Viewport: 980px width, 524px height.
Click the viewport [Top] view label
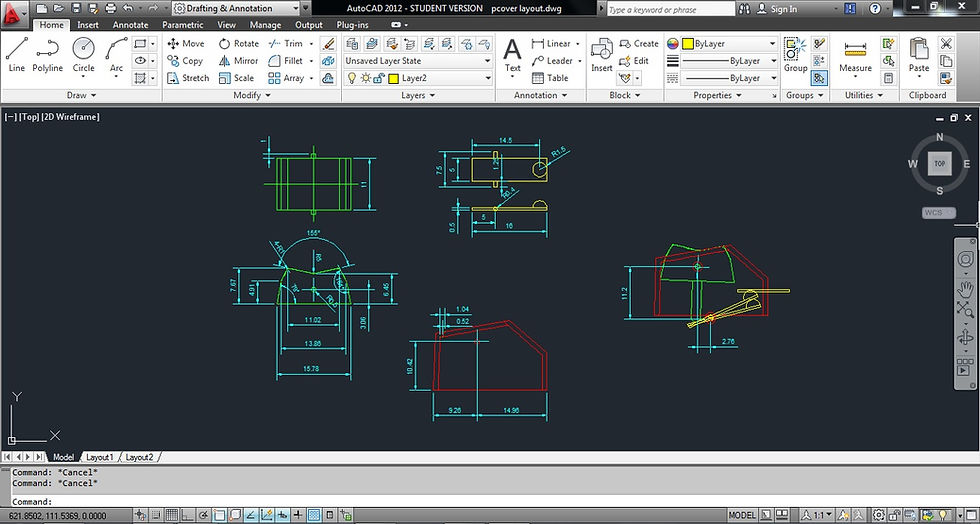(29, 116)
